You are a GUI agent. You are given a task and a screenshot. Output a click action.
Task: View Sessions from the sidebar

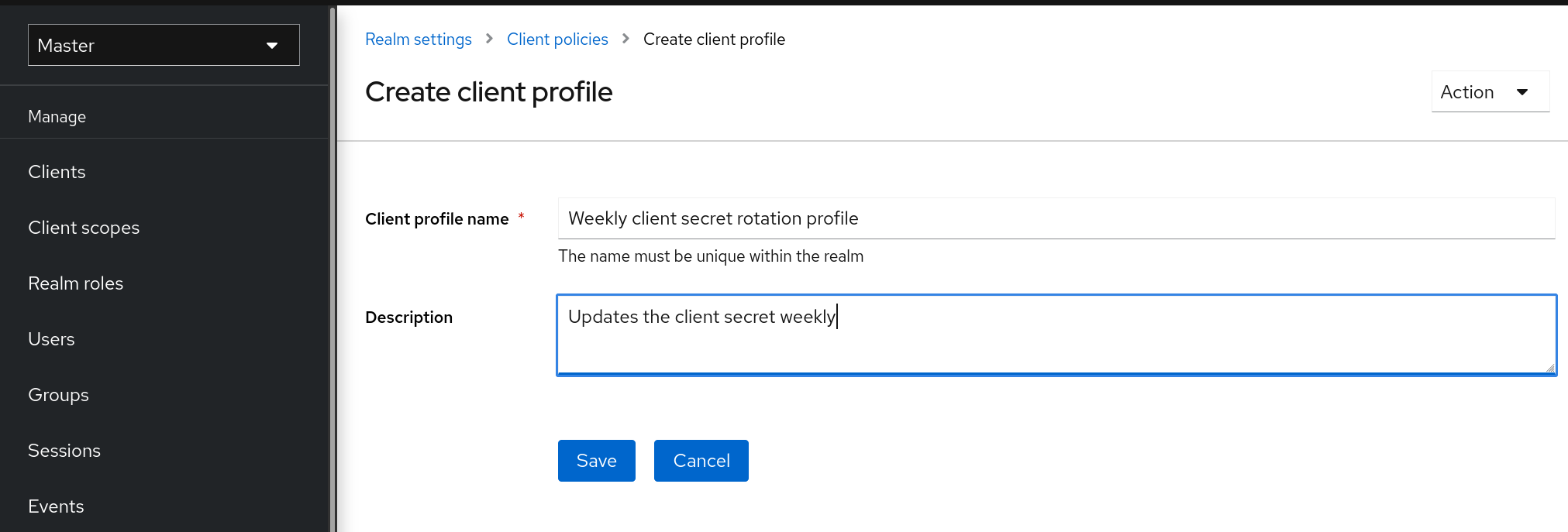pyautogui.click(x=64, y=451)
